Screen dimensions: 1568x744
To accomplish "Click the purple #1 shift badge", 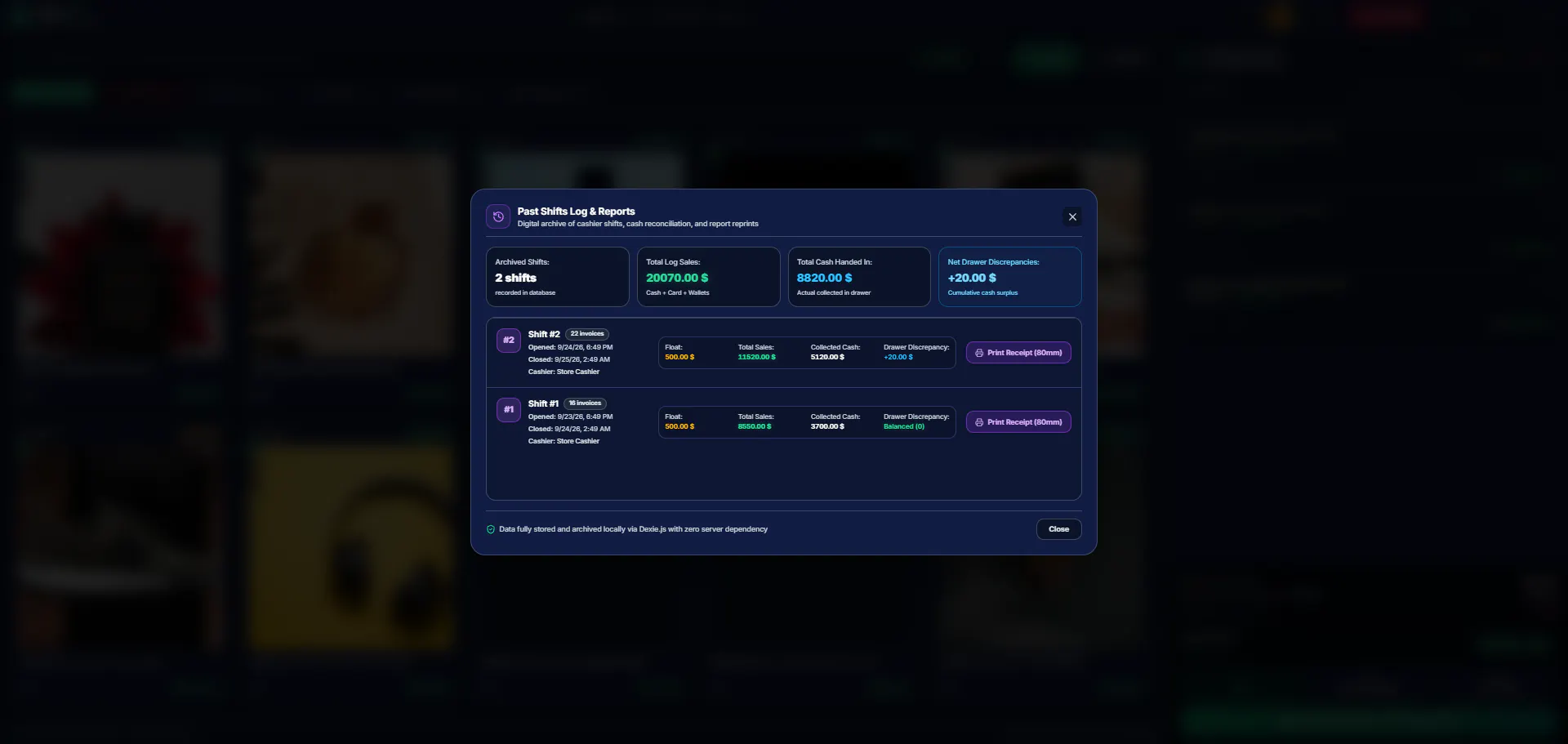I will pos(509,410).
